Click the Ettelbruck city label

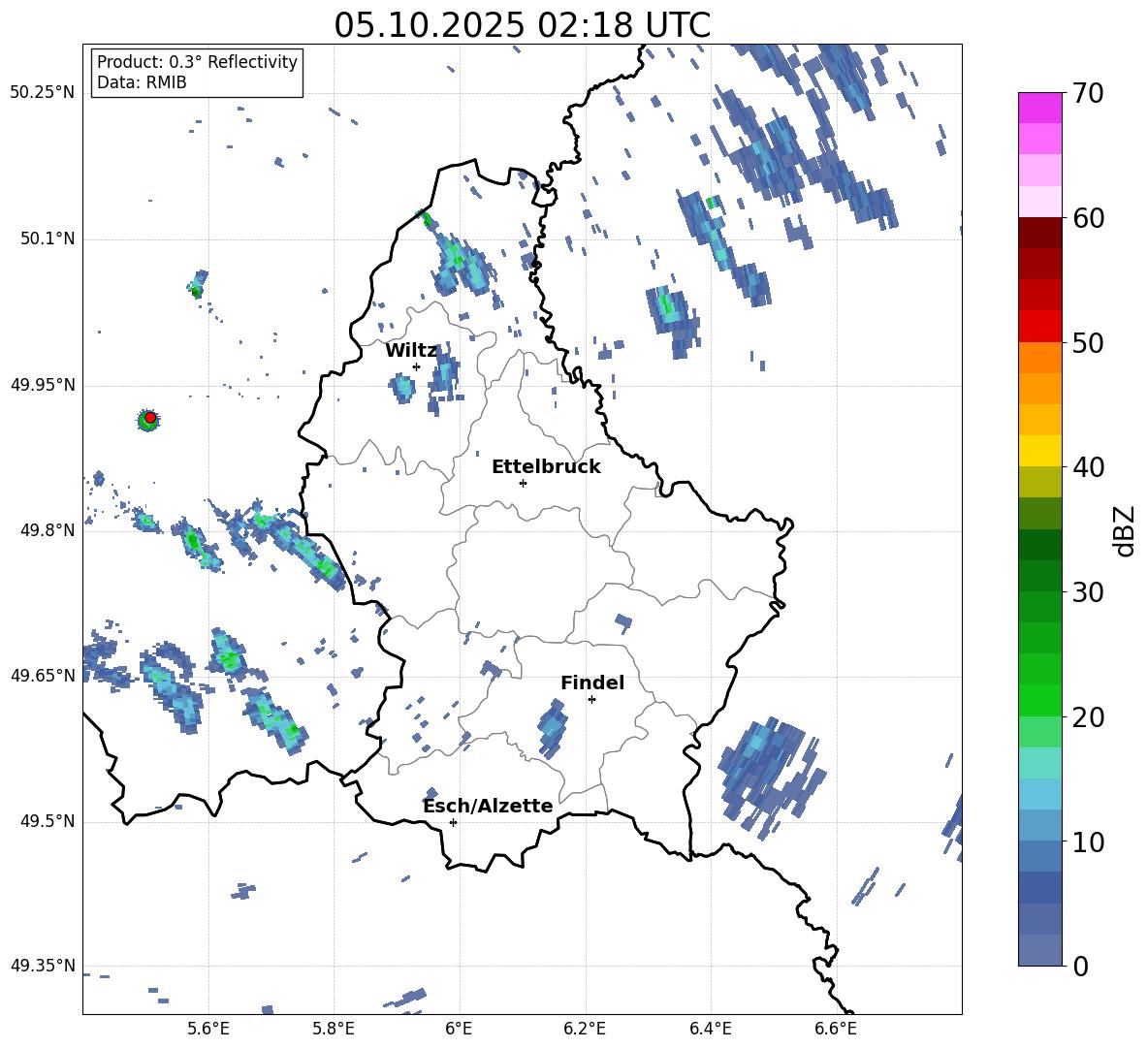(x=546, y=467)
